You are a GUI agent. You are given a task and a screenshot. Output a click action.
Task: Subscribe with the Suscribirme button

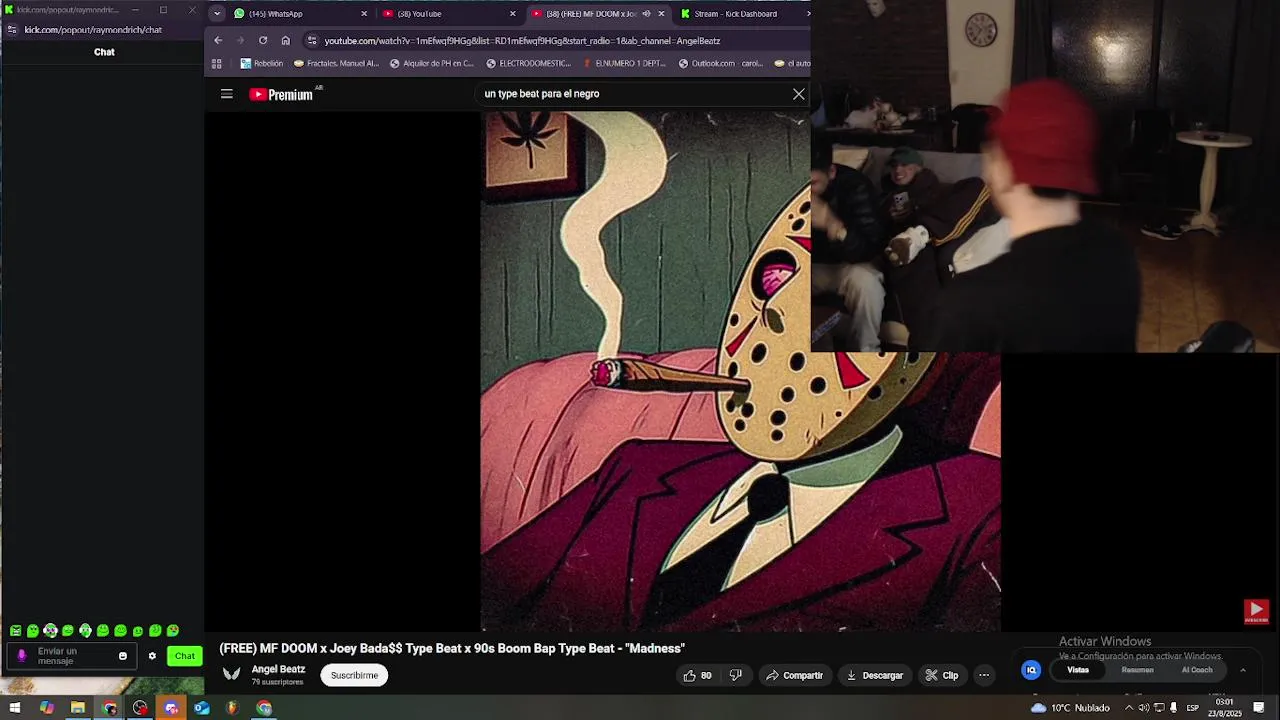pyautogui.click(x=355, y=675)
